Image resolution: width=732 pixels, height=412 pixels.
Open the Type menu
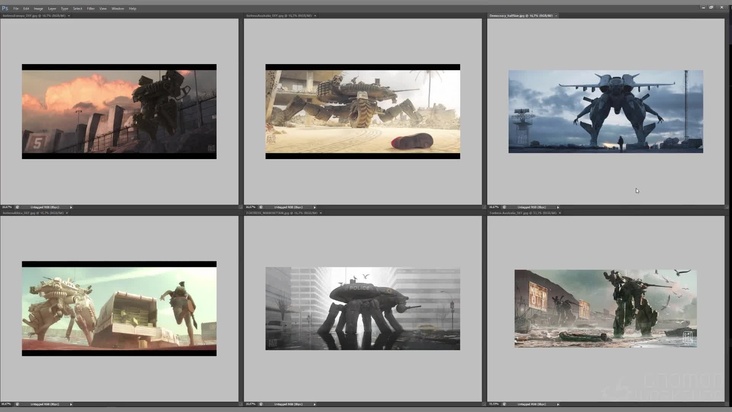pos(64,8)
